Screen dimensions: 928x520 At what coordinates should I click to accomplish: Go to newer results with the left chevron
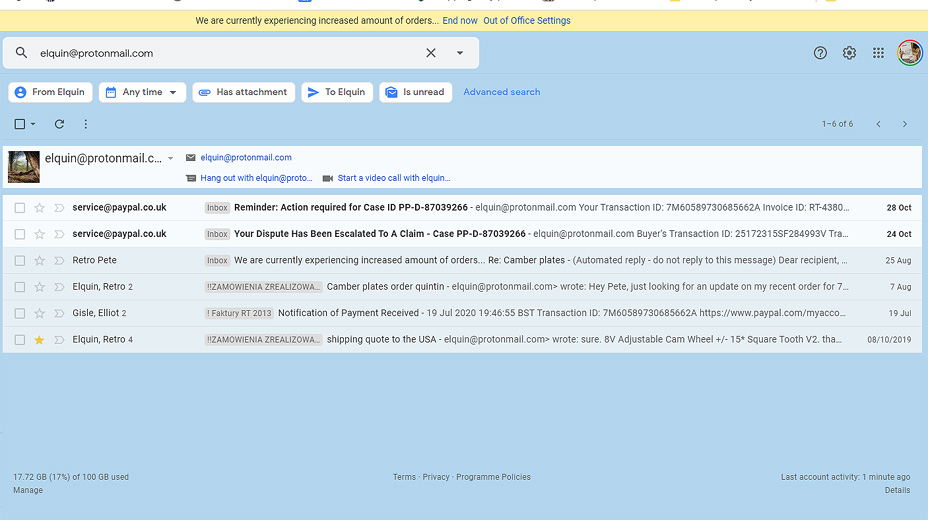pos(878,124)
